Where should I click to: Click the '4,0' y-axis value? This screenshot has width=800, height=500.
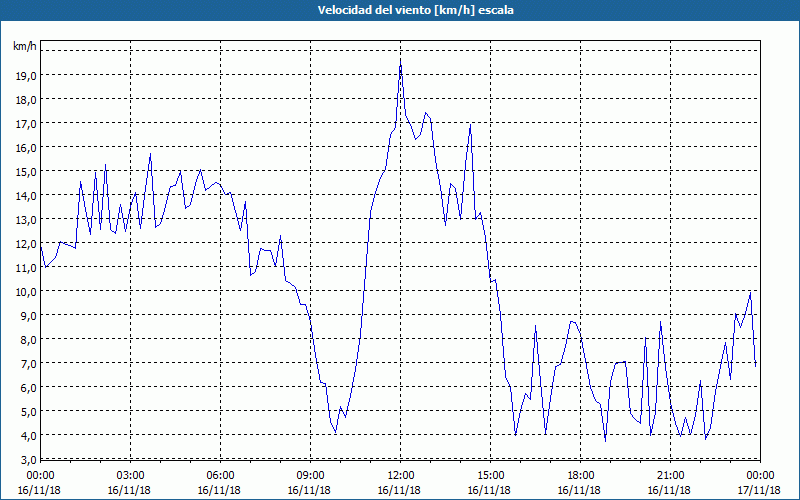[29, 435]
